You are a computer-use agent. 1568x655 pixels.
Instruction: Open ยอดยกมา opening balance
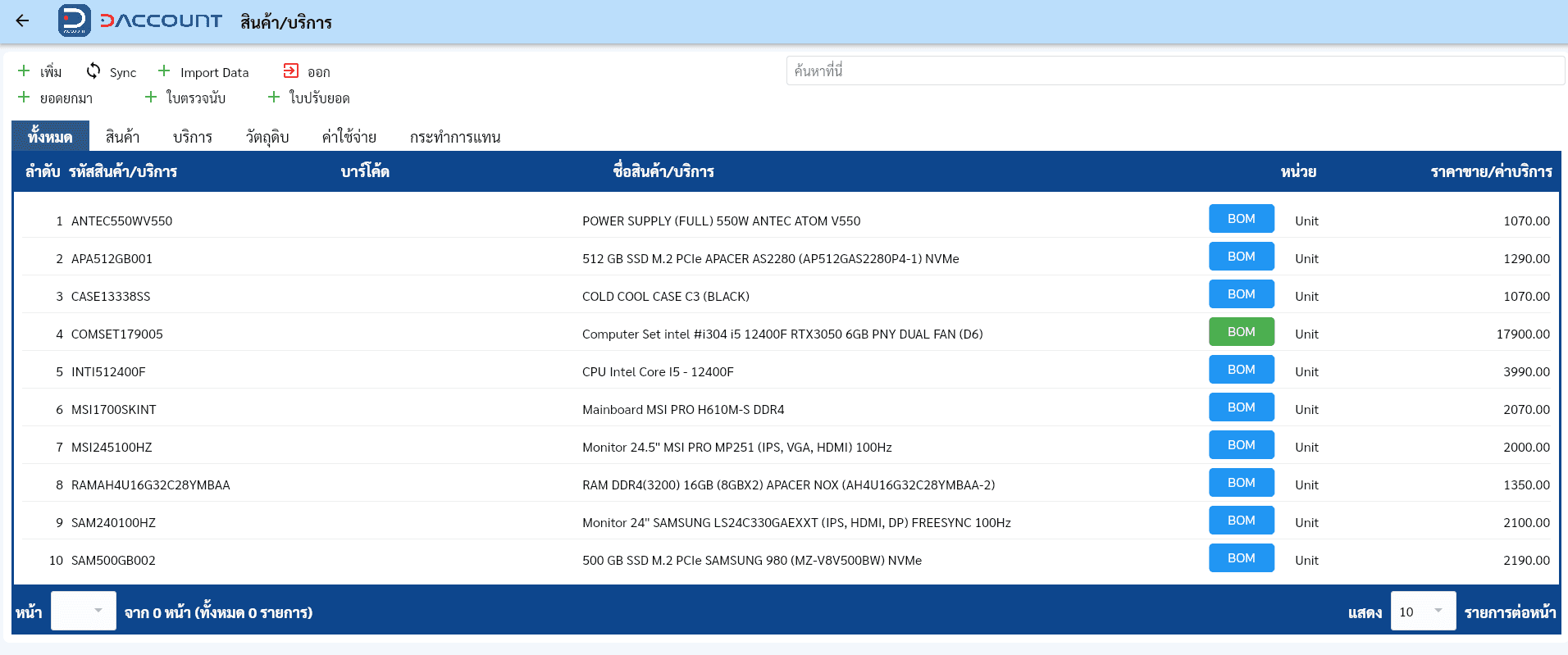[66, 98]
